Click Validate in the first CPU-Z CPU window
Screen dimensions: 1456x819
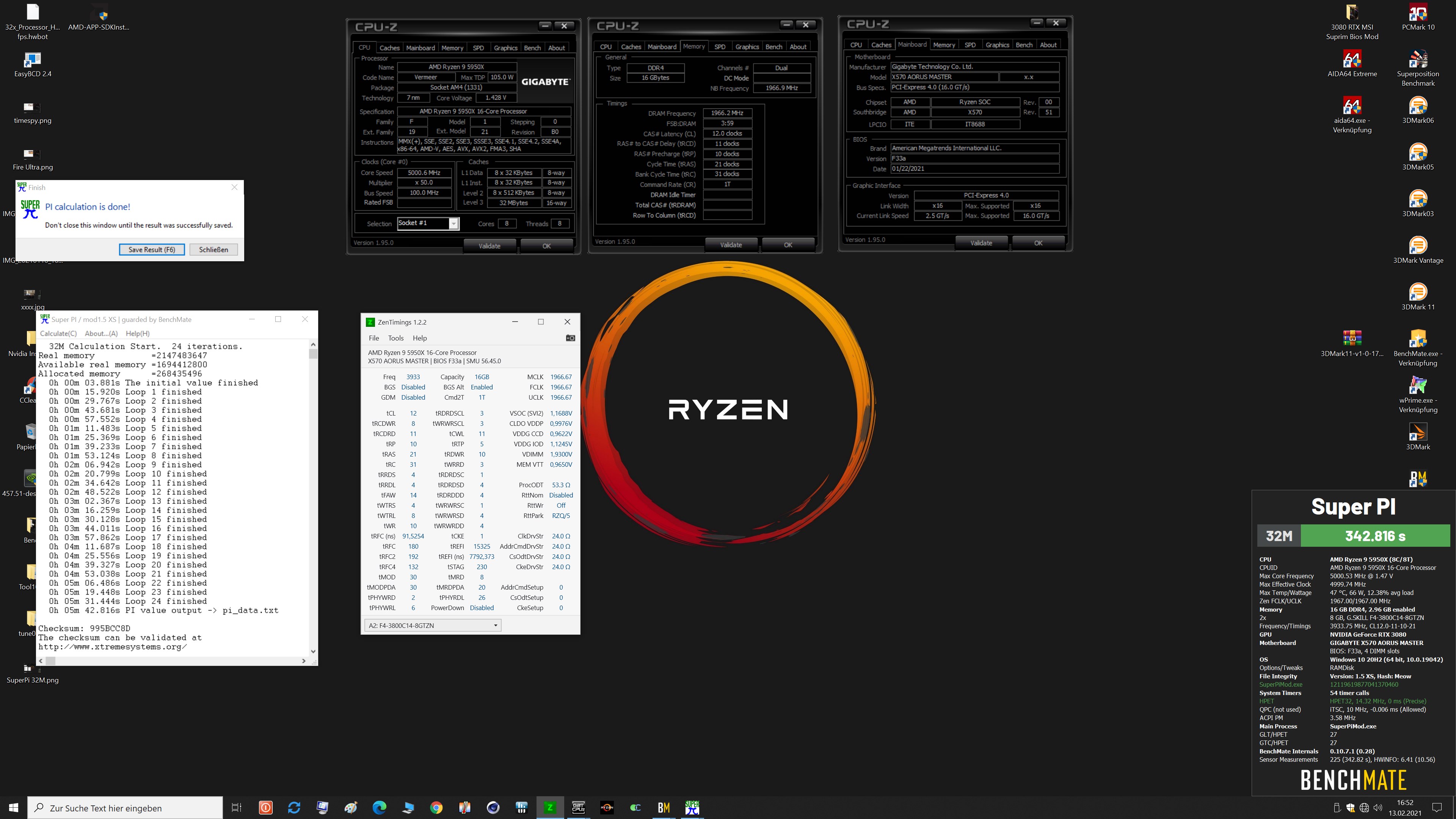click(490, 246)
